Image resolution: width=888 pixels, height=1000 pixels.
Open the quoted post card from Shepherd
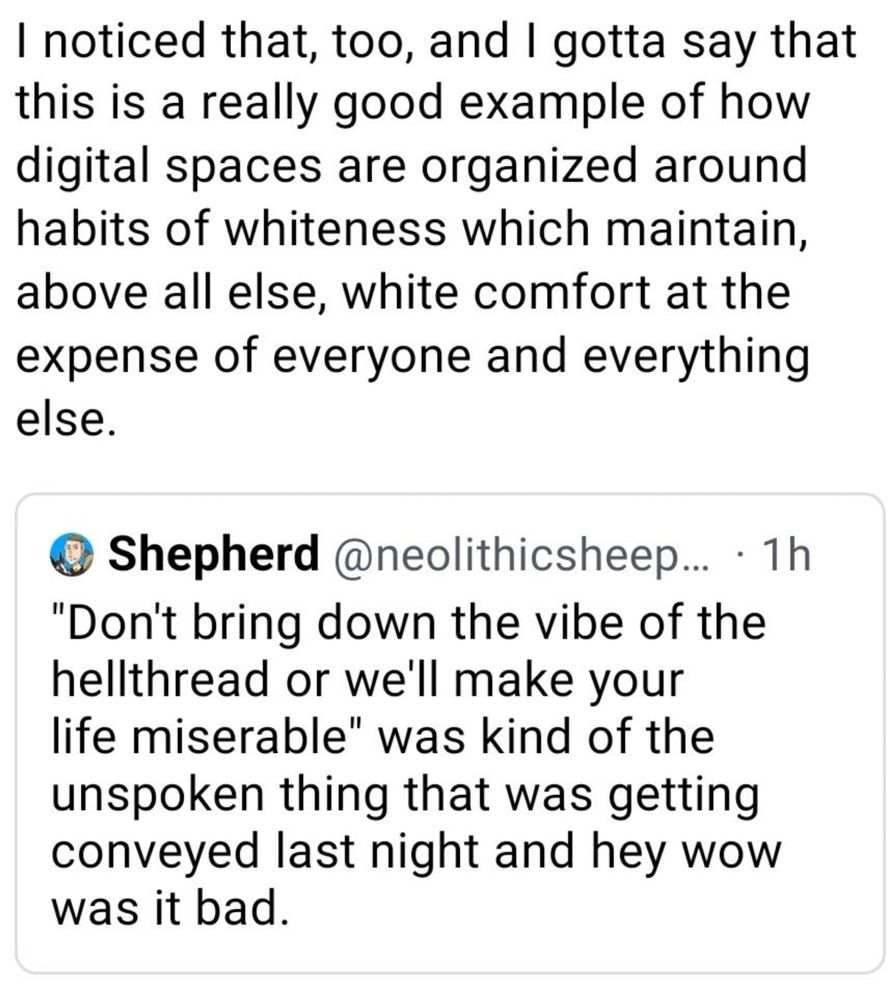pos(450,733)
